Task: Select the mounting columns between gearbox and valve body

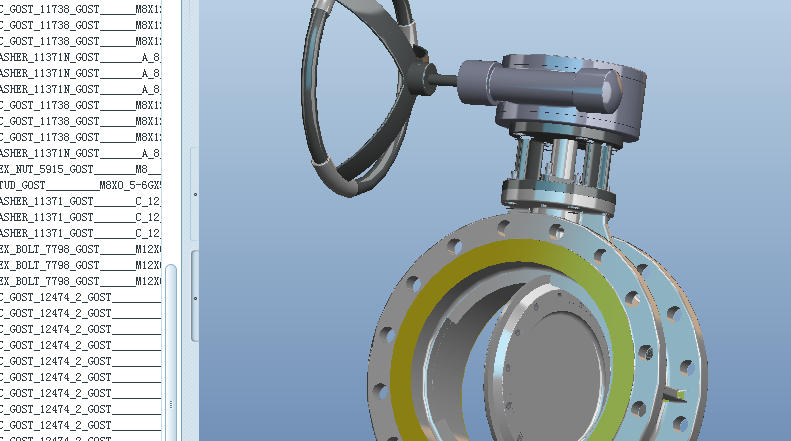Action: click(x=563, y=159)
